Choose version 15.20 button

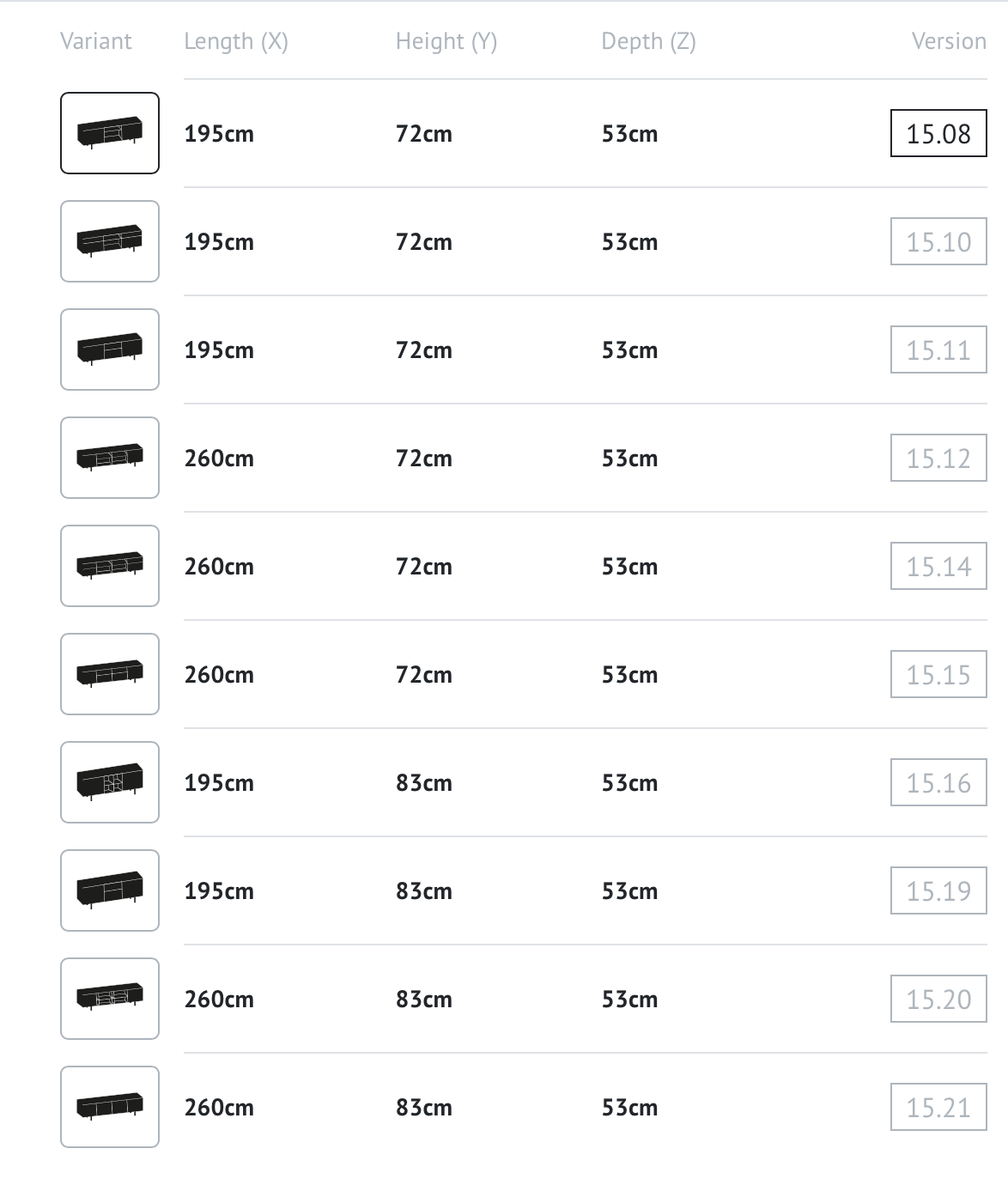pos(938,999)
